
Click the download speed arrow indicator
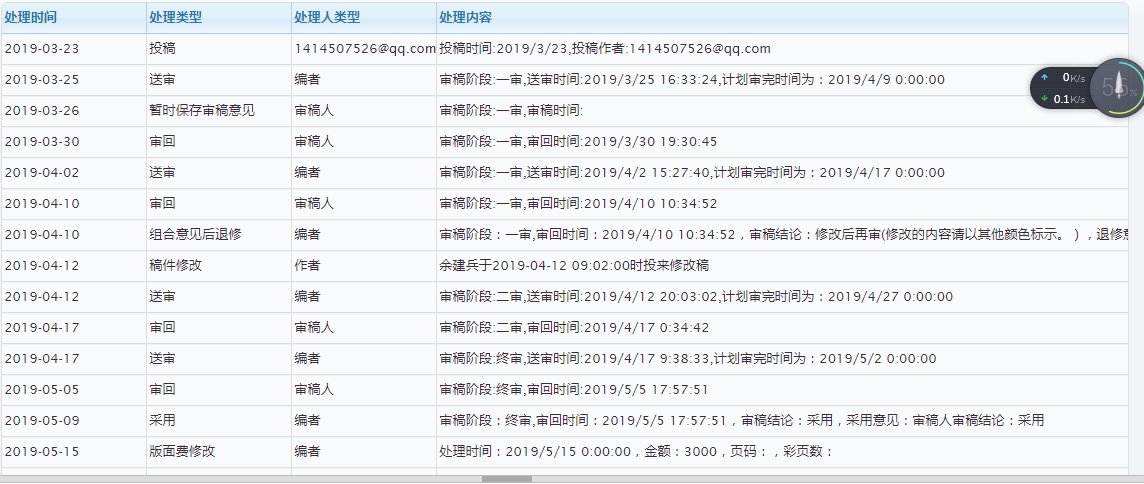point(1044,99)
